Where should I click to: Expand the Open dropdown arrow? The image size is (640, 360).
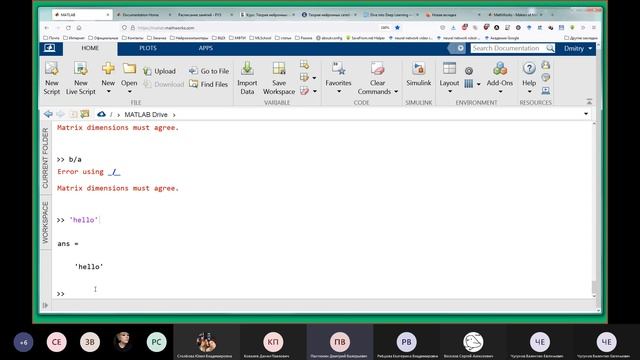pyautogui.click(x=129, y=92)
